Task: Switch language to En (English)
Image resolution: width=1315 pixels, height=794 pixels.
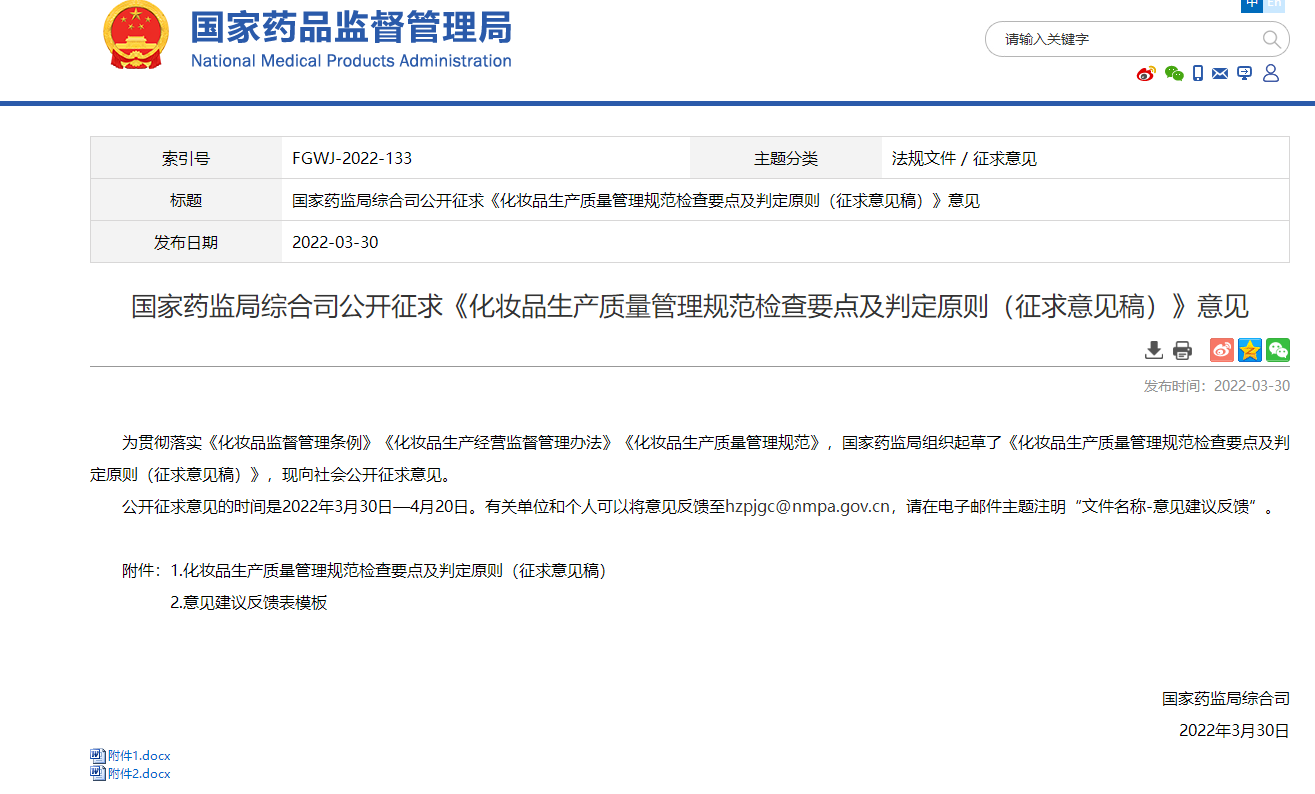Action: click(x=1274, y=5)
